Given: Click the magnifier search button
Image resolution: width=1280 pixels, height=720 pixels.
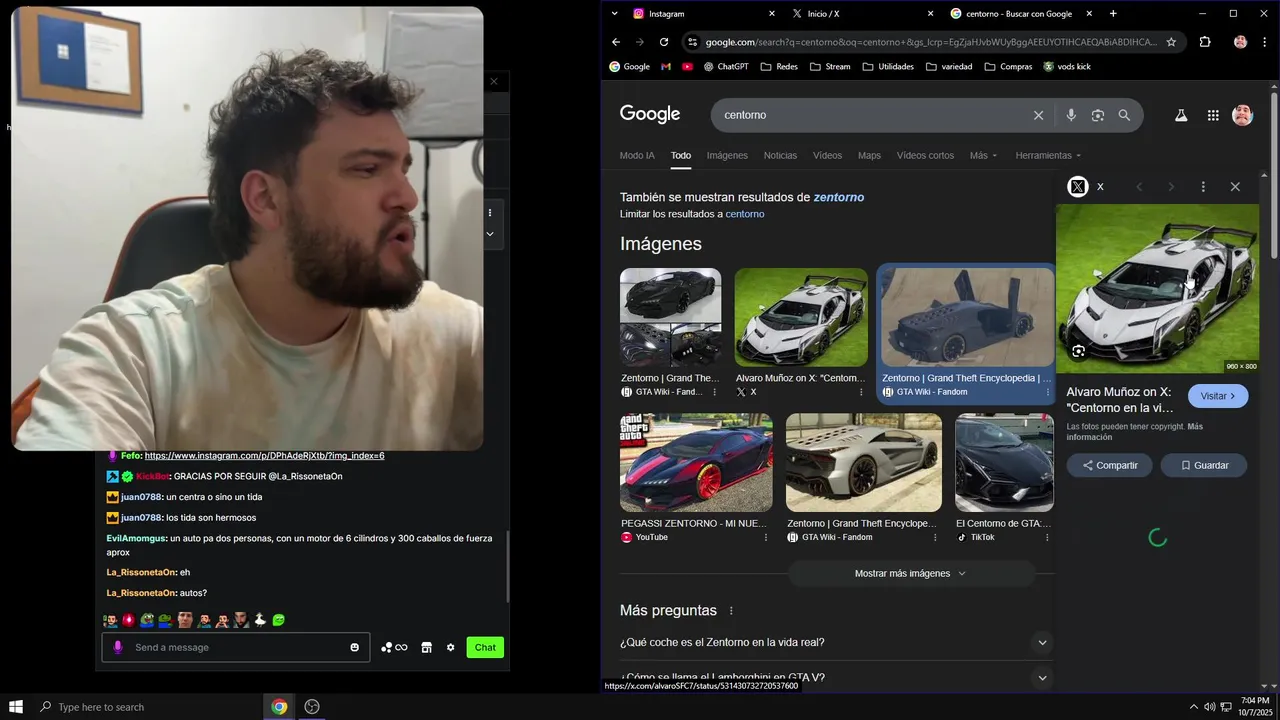Looking at the screenshot, I should 1124,115.
